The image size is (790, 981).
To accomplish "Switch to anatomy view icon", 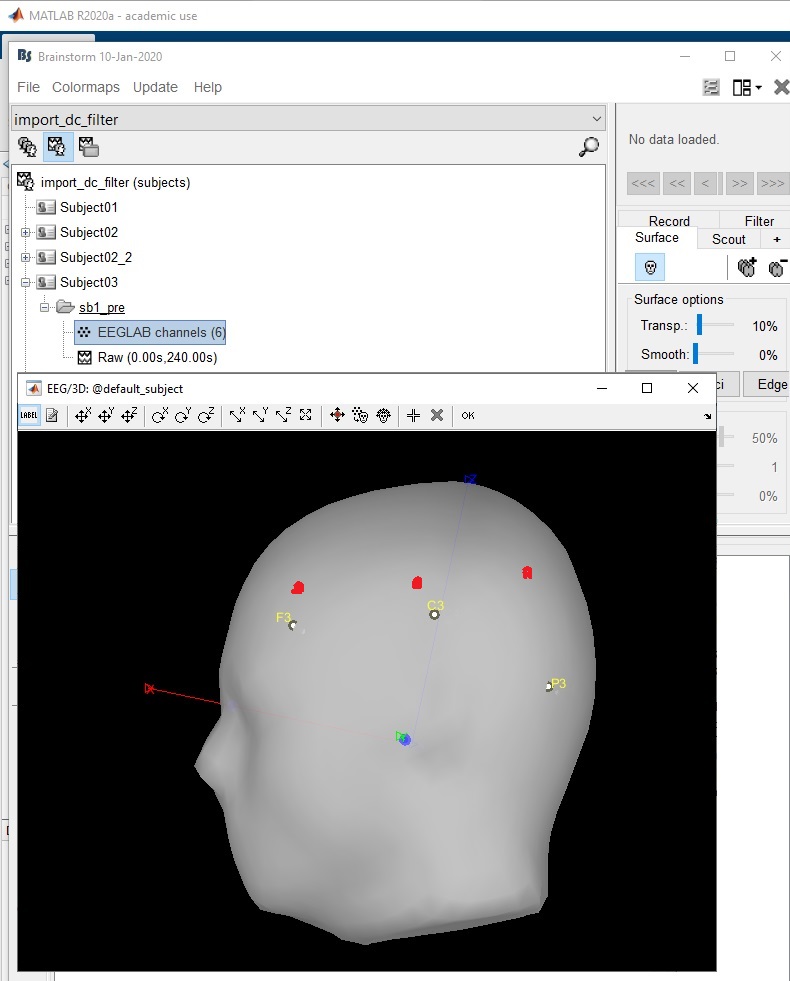I will (27, 147).
